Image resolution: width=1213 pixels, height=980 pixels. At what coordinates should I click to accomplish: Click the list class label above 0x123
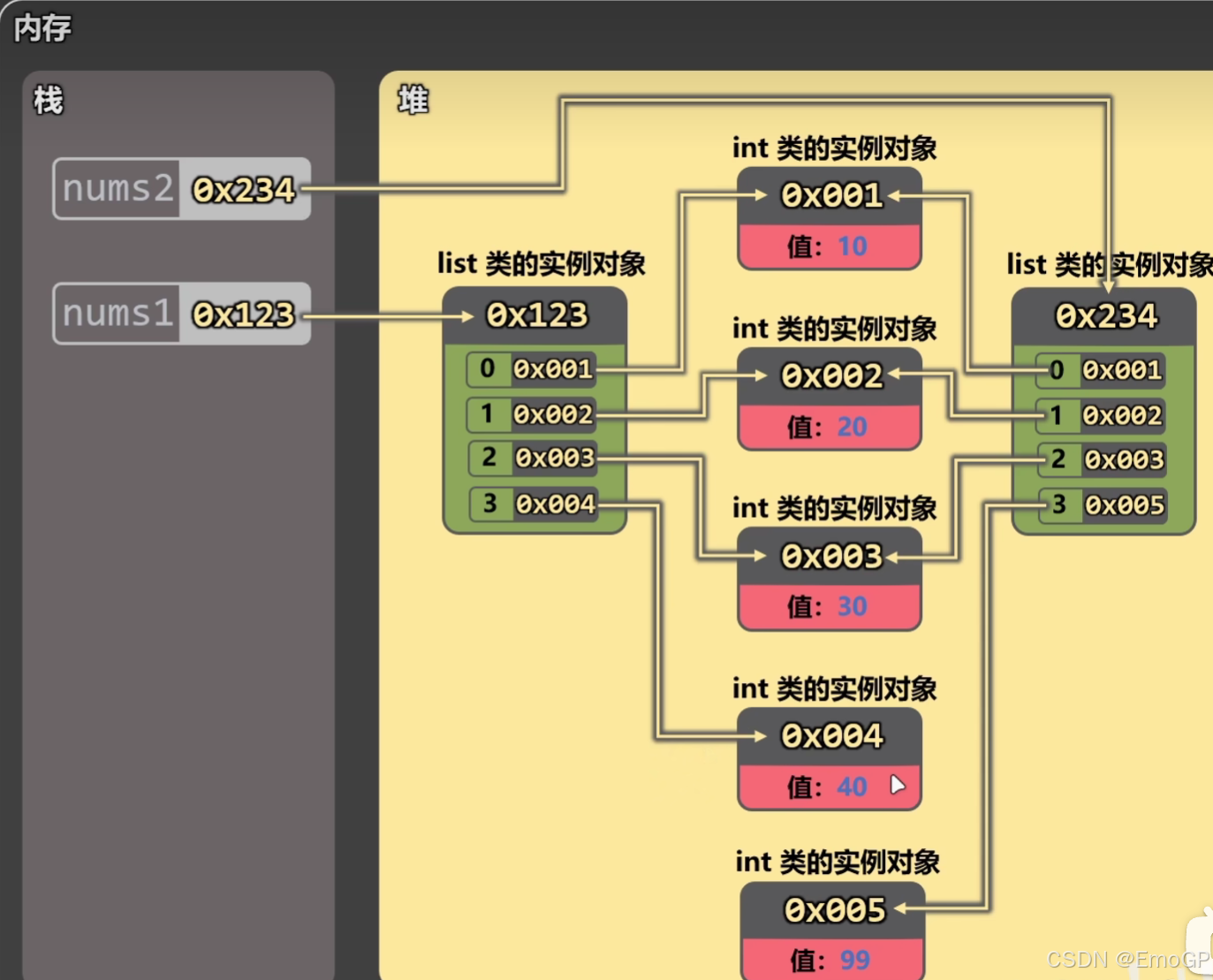541,263
